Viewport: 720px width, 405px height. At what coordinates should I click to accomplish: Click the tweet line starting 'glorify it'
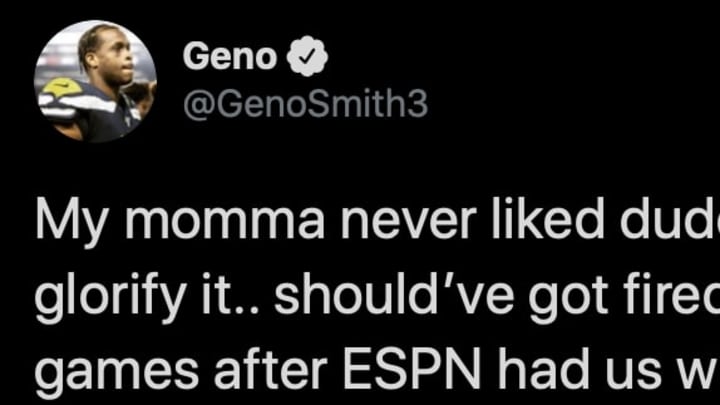[x=377, y=296]
